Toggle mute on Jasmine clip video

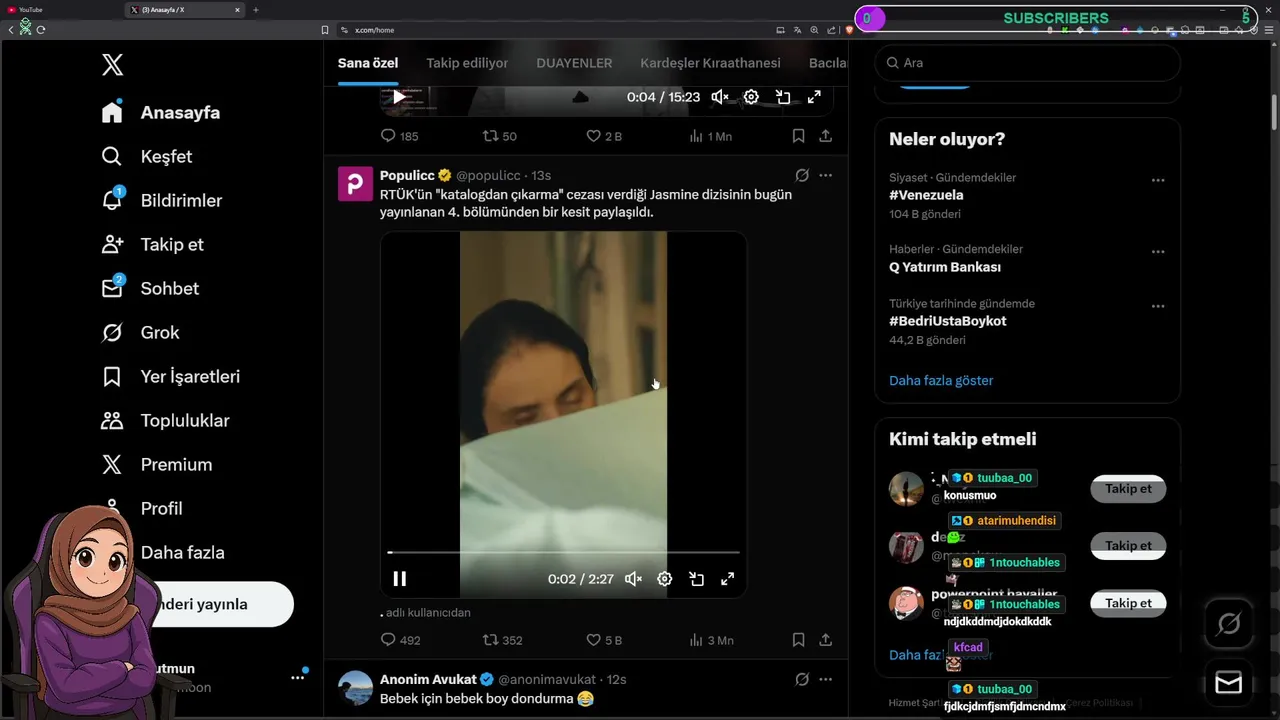click(633, 579)
